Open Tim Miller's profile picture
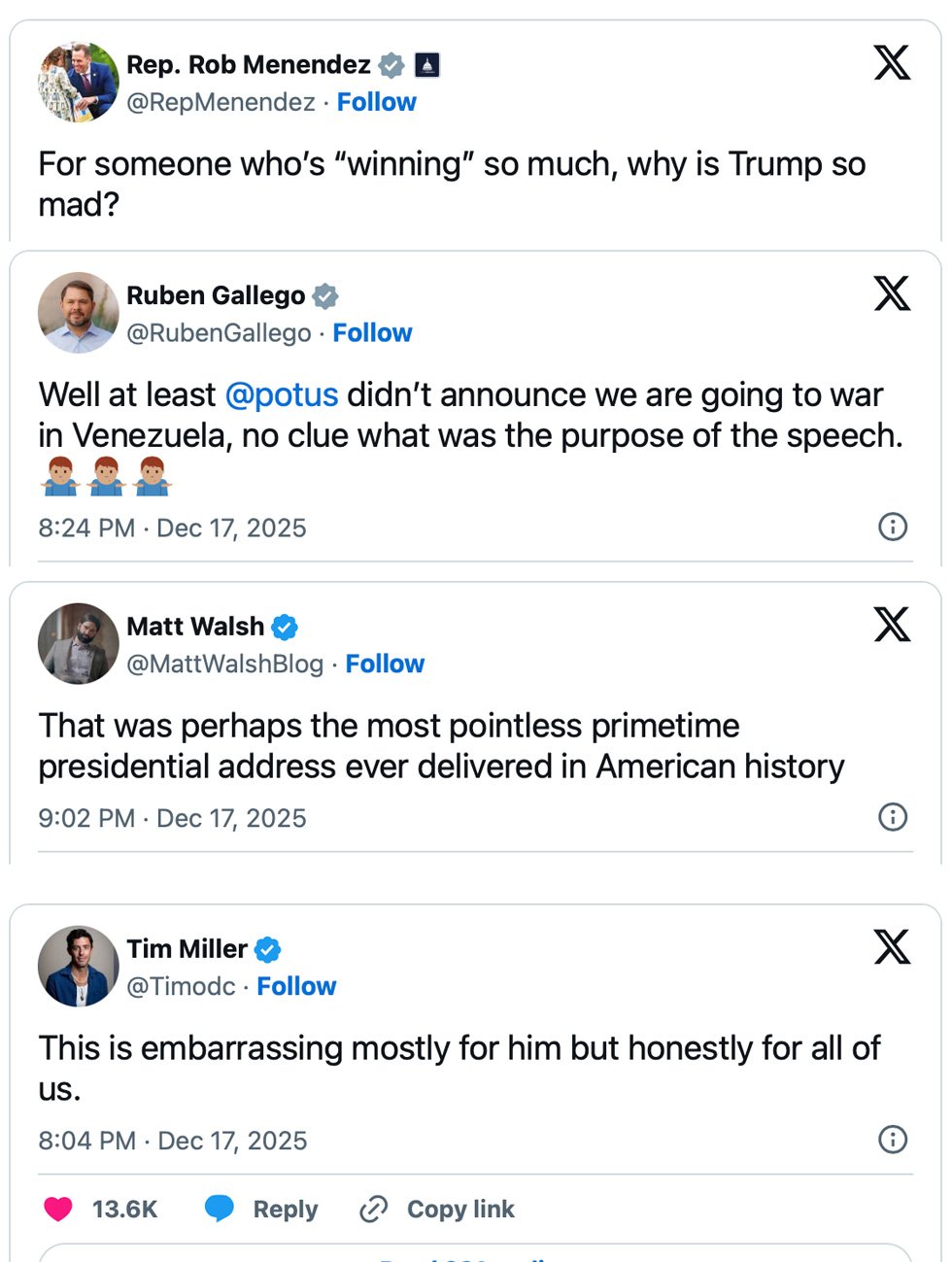 (x=78, y=967)
